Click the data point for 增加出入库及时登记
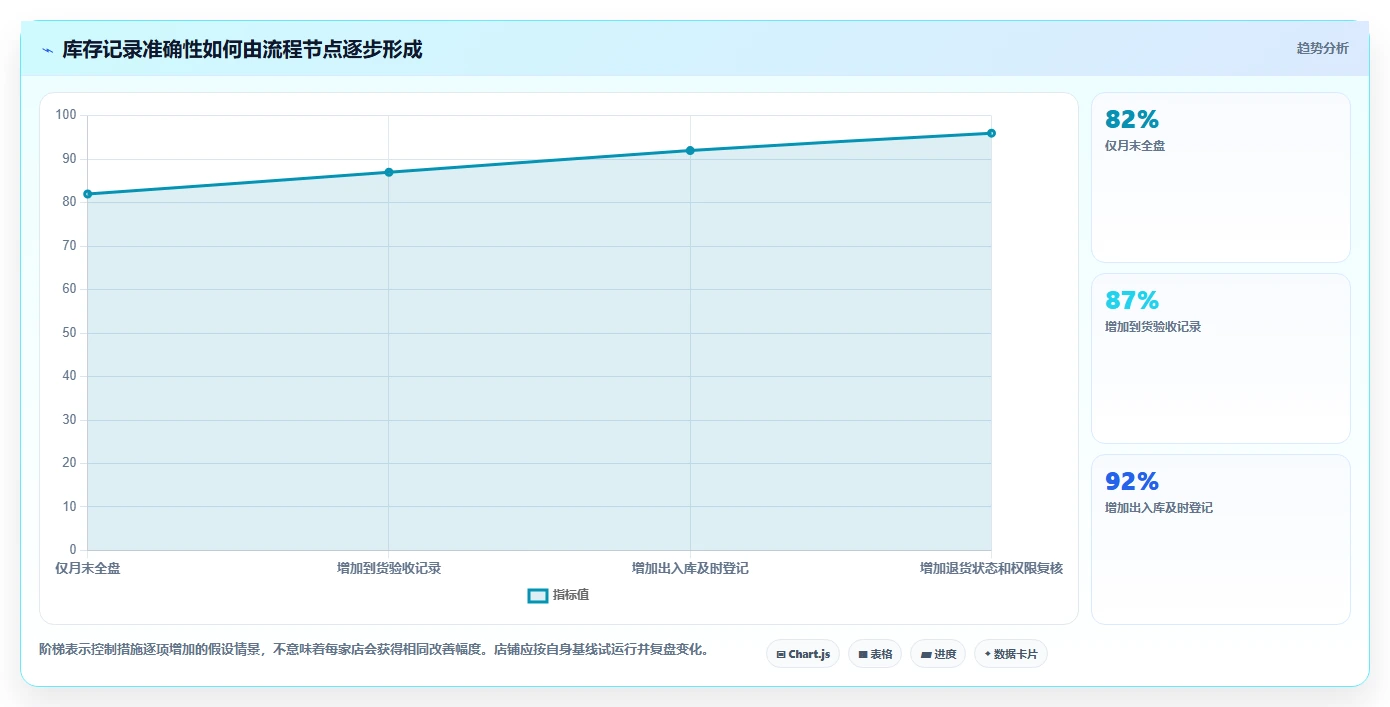 coord(690,150)
